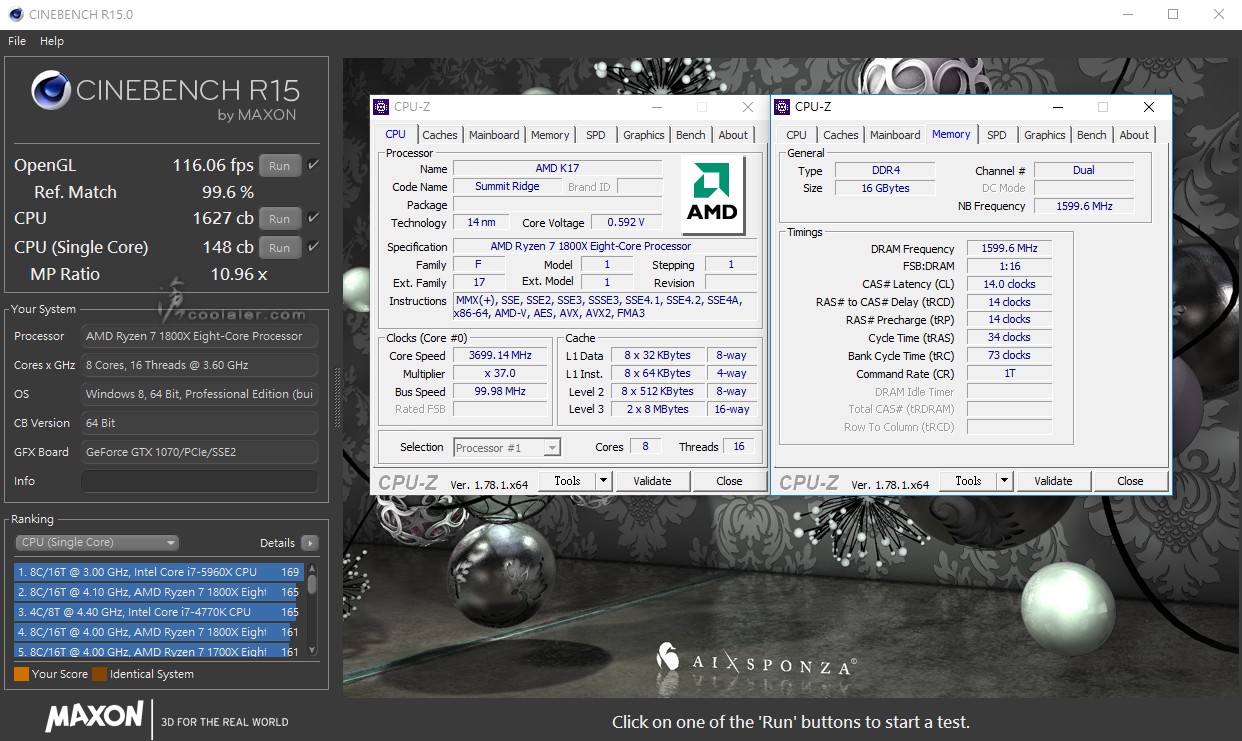The width and height of the screenshot is (1242, 741).
Task: Run the CPU (Single Core) benchmark
Action: (x=280, y=248)
